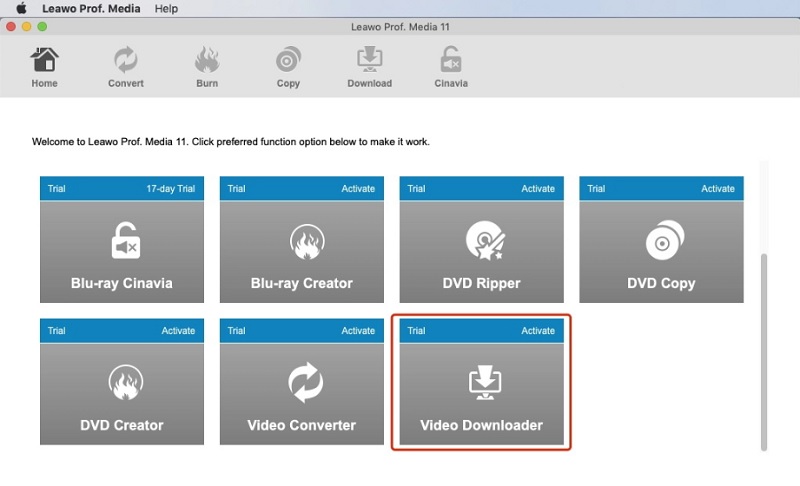The height and width of the screenshot is (486, 800).
Task: Open the Cinavia toolbar icon
Action: (x=451, y=67)
